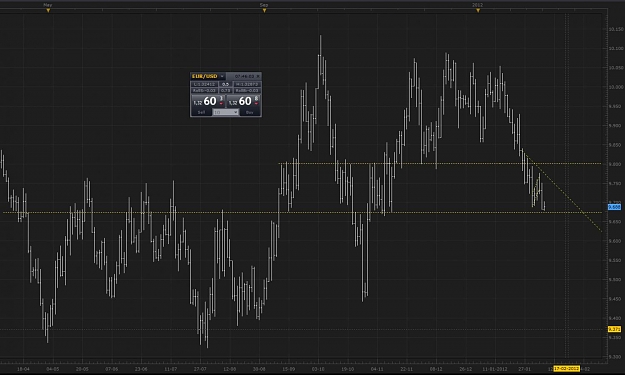Click the 10.150 price axis label
The image size is (625, 375).
(x=616, y=29)
